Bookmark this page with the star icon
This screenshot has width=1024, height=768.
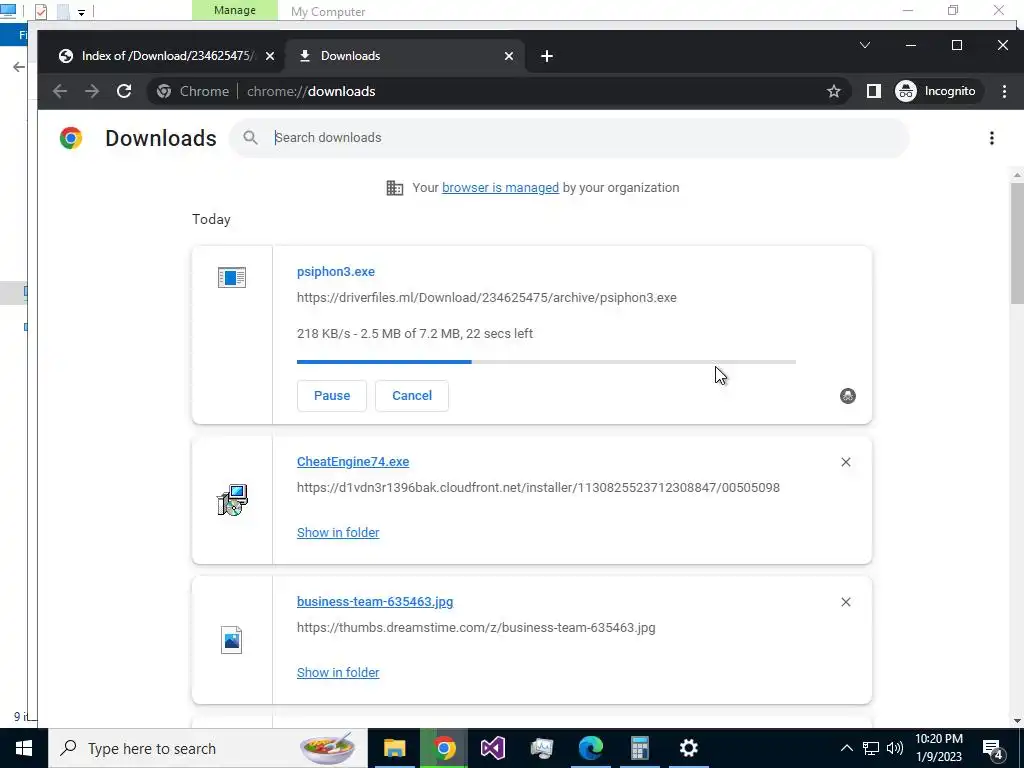(x=833, y=91)
